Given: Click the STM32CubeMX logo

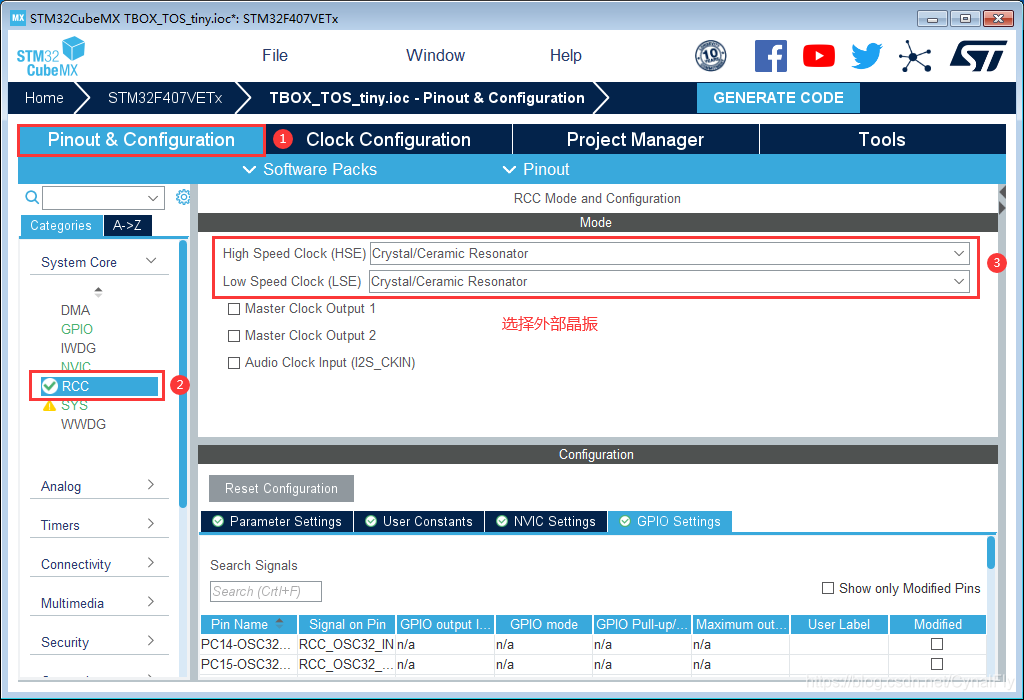Looking at the screenshot, I should (x=51, y=57).
